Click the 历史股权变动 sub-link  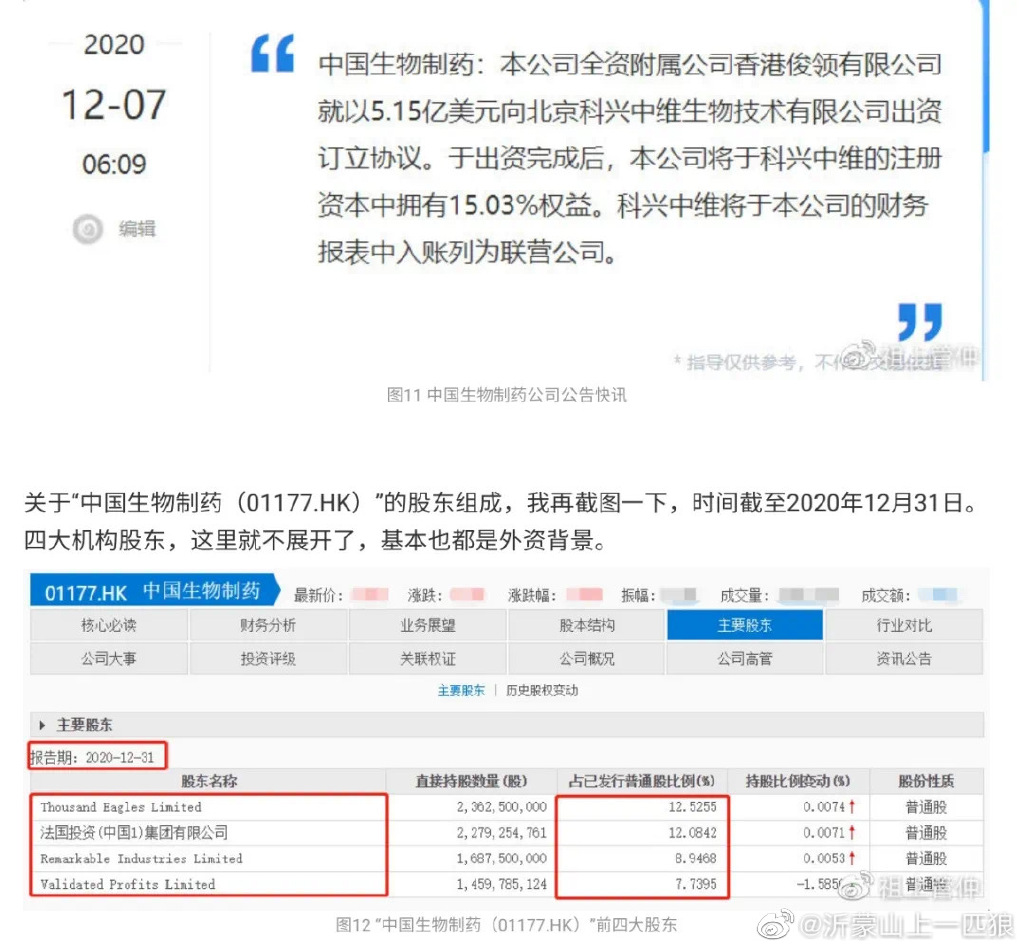coord(542,691)
